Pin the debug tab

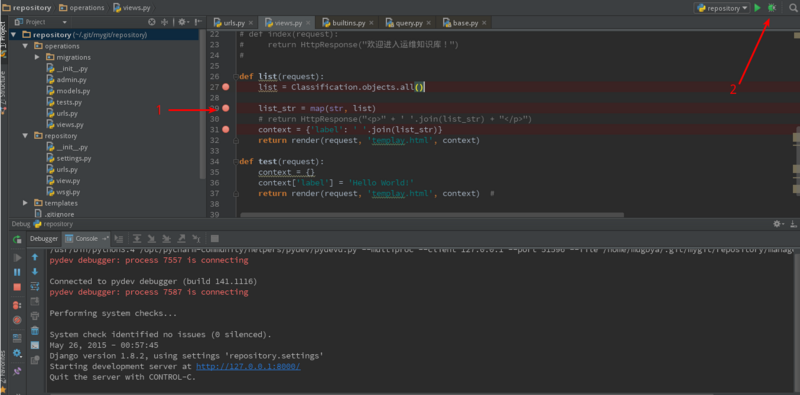(x=17, y=371)
